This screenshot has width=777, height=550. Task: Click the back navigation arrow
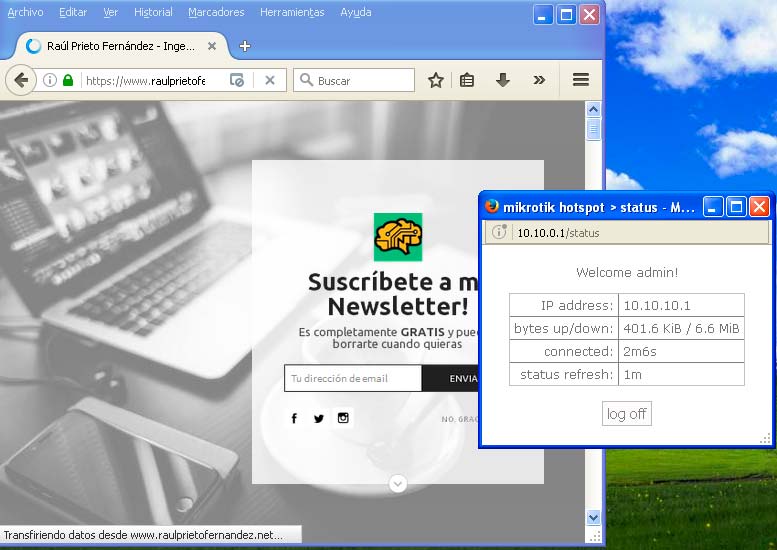click(20, 80)
